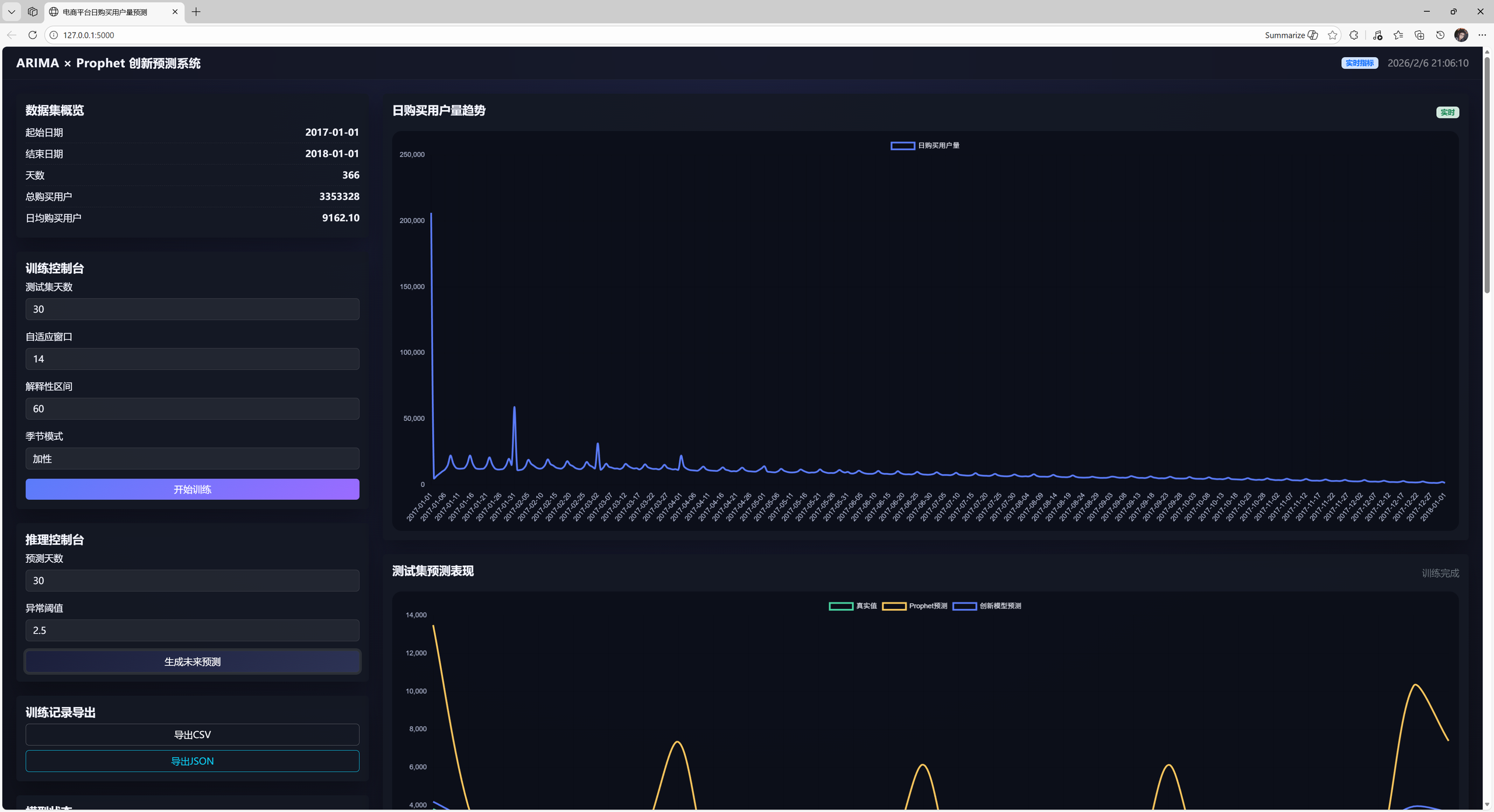This screenshot has width=1494, height=812.
Task: Open the Collections icon in toolbar
Action: pos(1419,35)
